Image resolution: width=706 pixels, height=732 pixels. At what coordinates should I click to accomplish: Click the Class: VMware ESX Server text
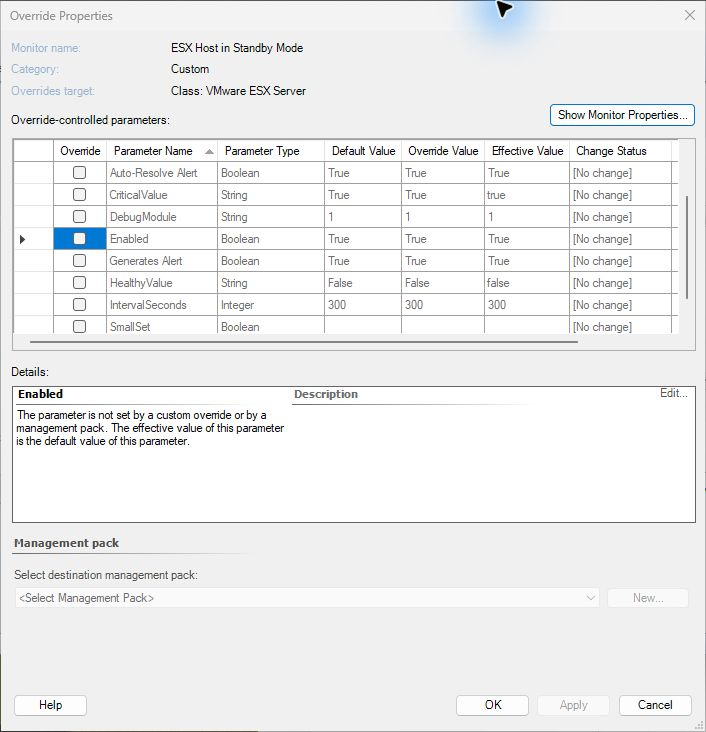(x=238, y=91)
